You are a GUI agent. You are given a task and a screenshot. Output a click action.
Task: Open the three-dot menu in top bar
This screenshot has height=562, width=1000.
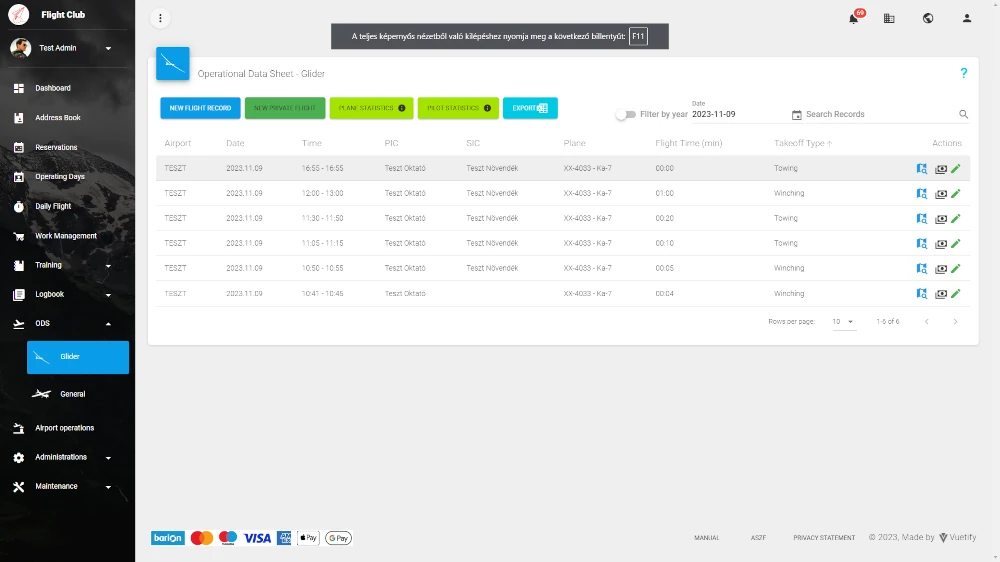click(161, 18)
